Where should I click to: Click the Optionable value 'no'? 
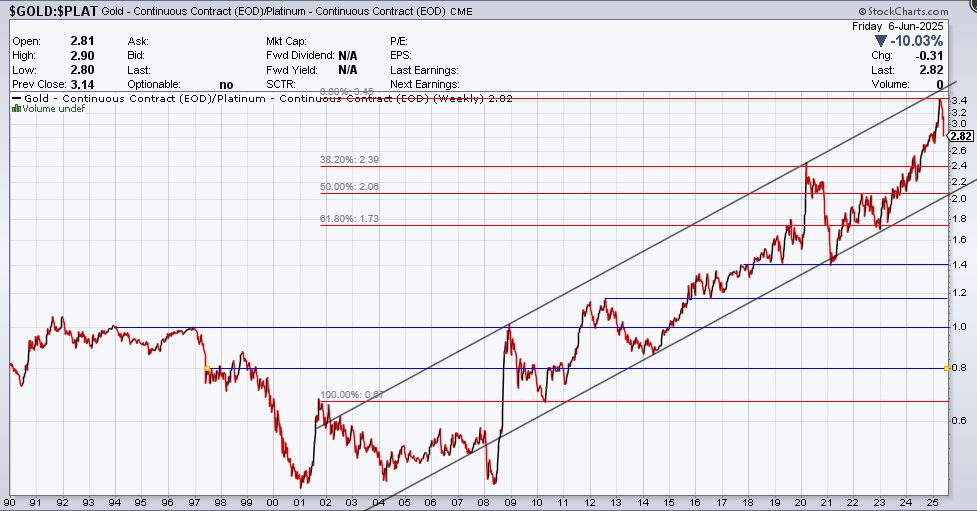tap(226, 85)
